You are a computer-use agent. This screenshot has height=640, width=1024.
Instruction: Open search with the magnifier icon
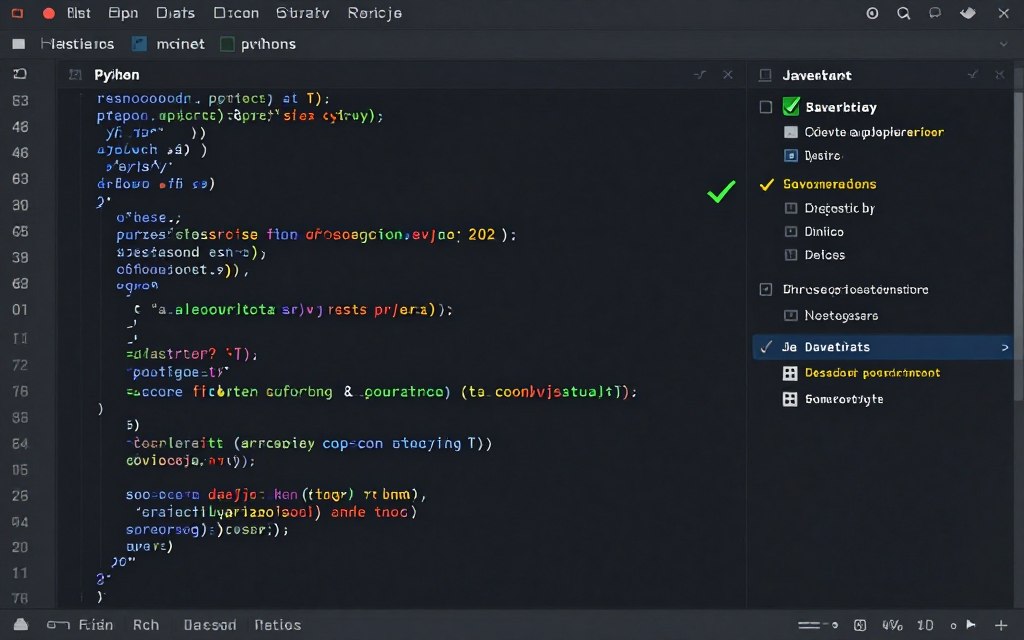click(903, 13)
